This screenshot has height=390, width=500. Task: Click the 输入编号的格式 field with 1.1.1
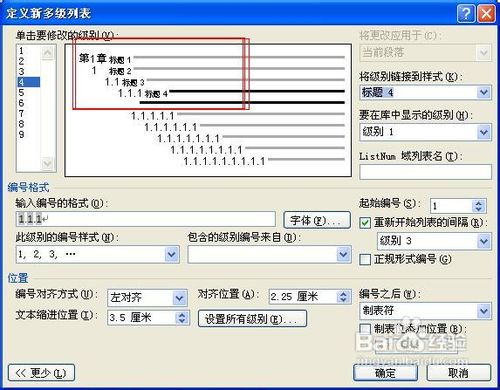click(x=145, y=219)
